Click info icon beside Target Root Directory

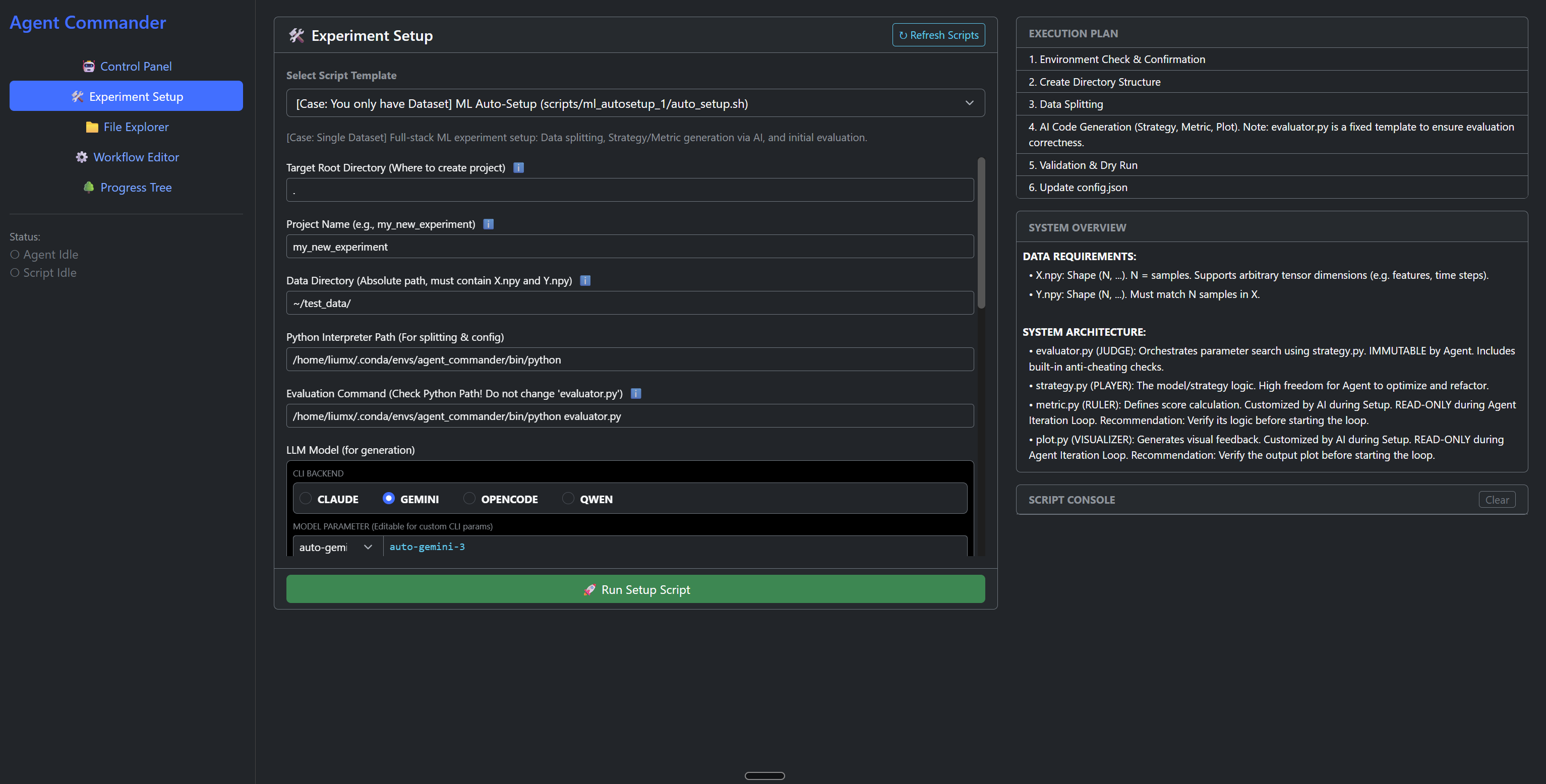click(518, 167)
